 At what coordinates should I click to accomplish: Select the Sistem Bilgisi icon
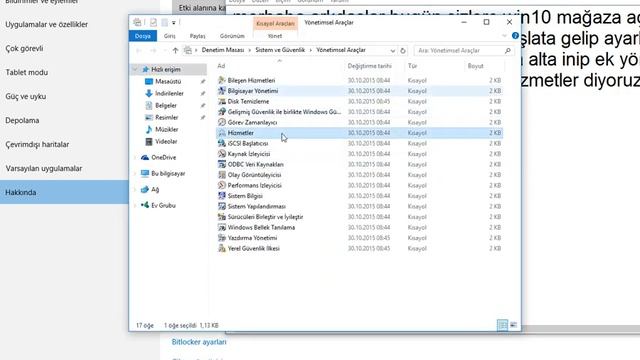click(222, 196)
